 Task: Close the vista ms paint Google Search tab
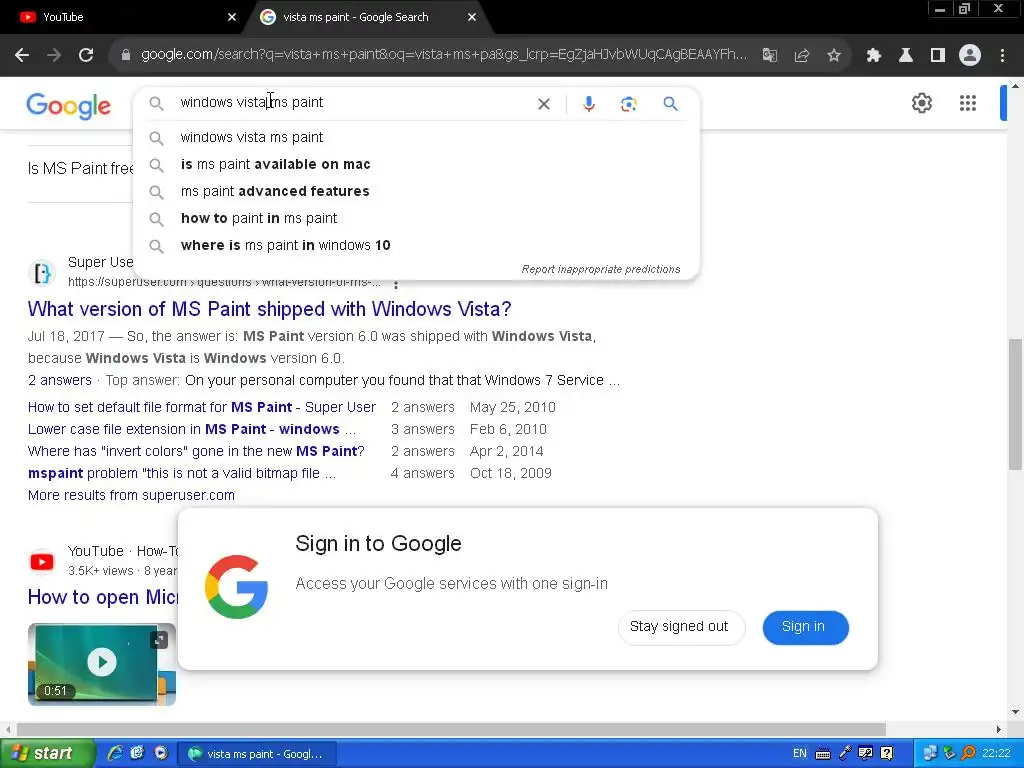coord(472,17)
